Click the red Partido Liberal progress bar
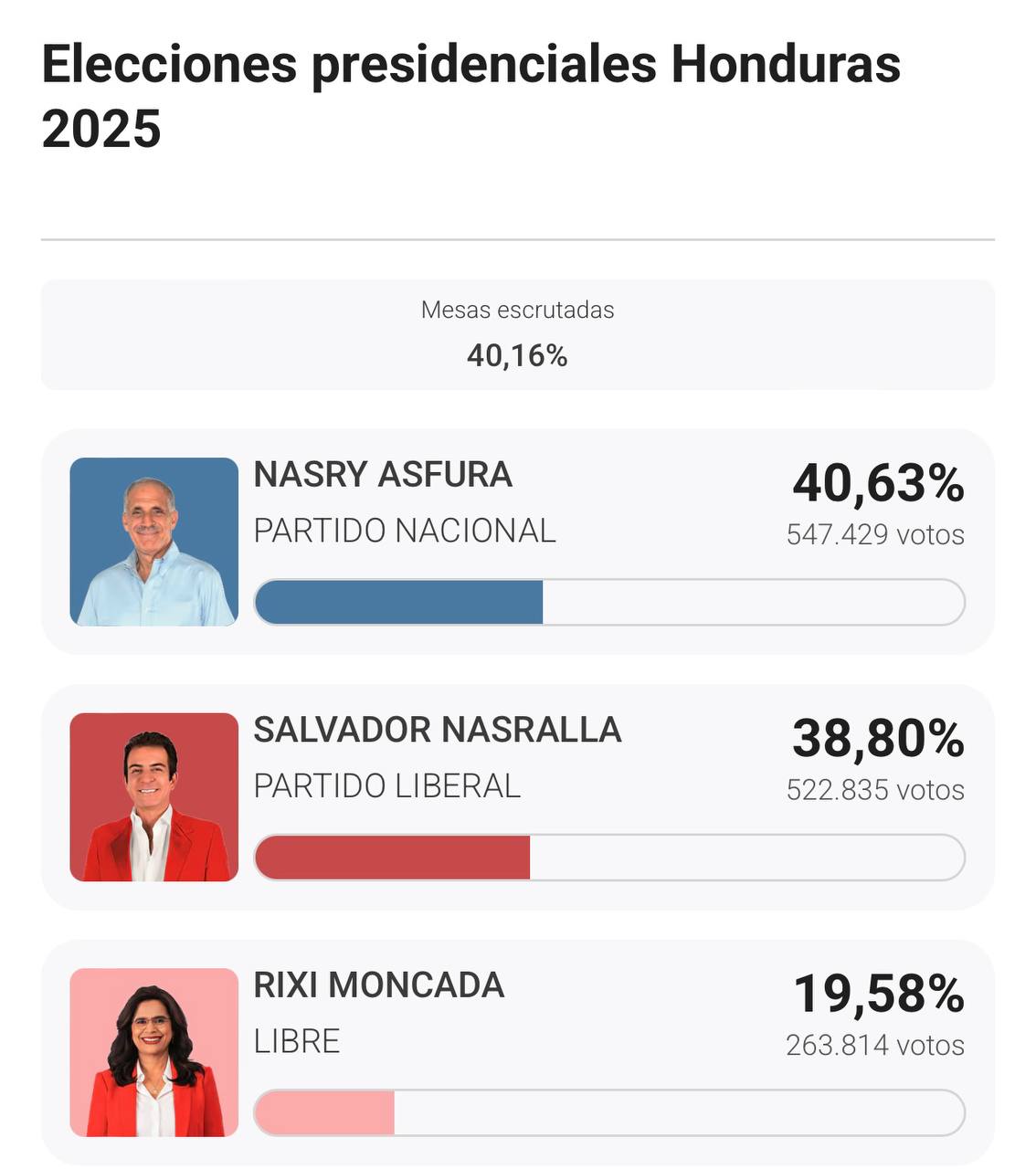Screen dimensions: 1036x1169 tap(393, 858)
